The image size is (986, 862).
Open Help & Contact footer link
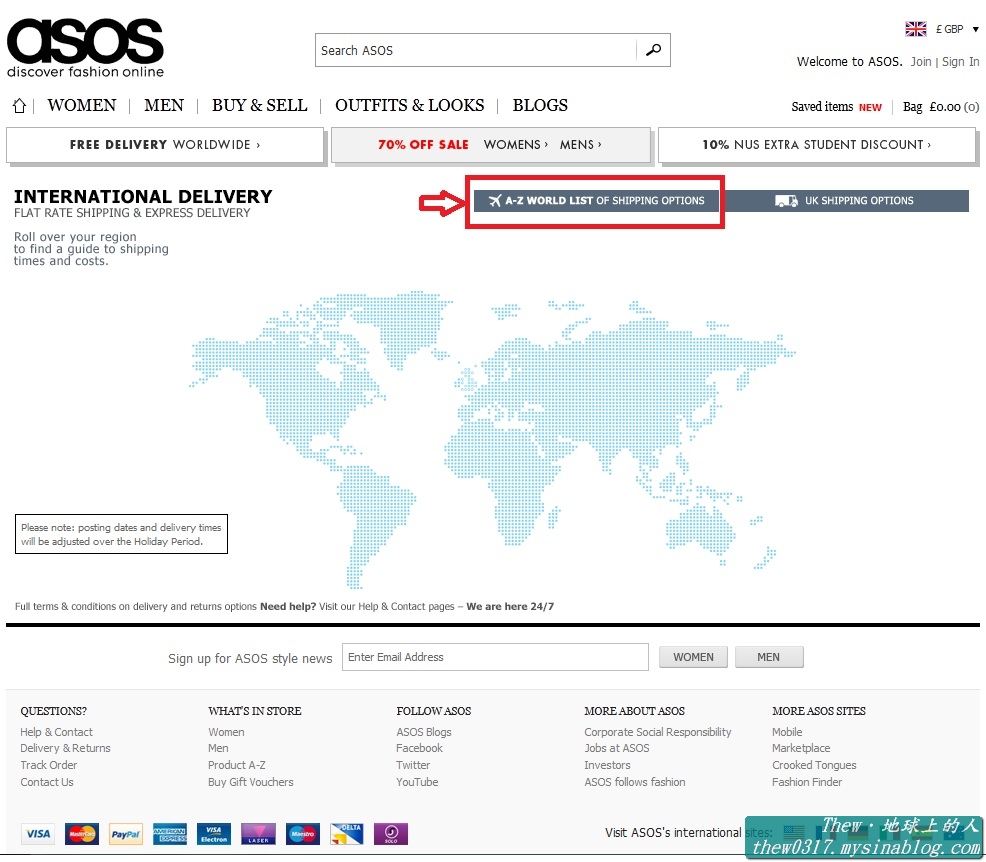point(56,732)
